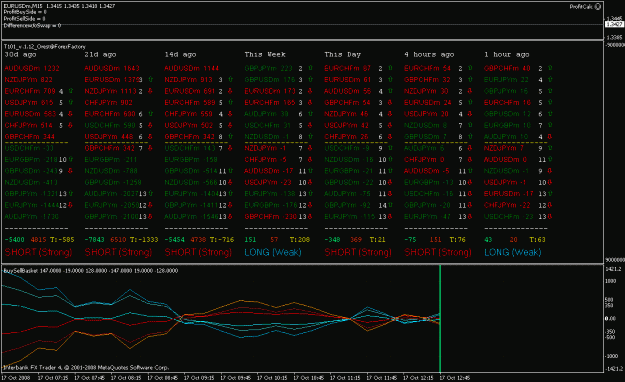
Task: Click the down arrow beside CHFJPYm 26
Action: coord(390,137)
